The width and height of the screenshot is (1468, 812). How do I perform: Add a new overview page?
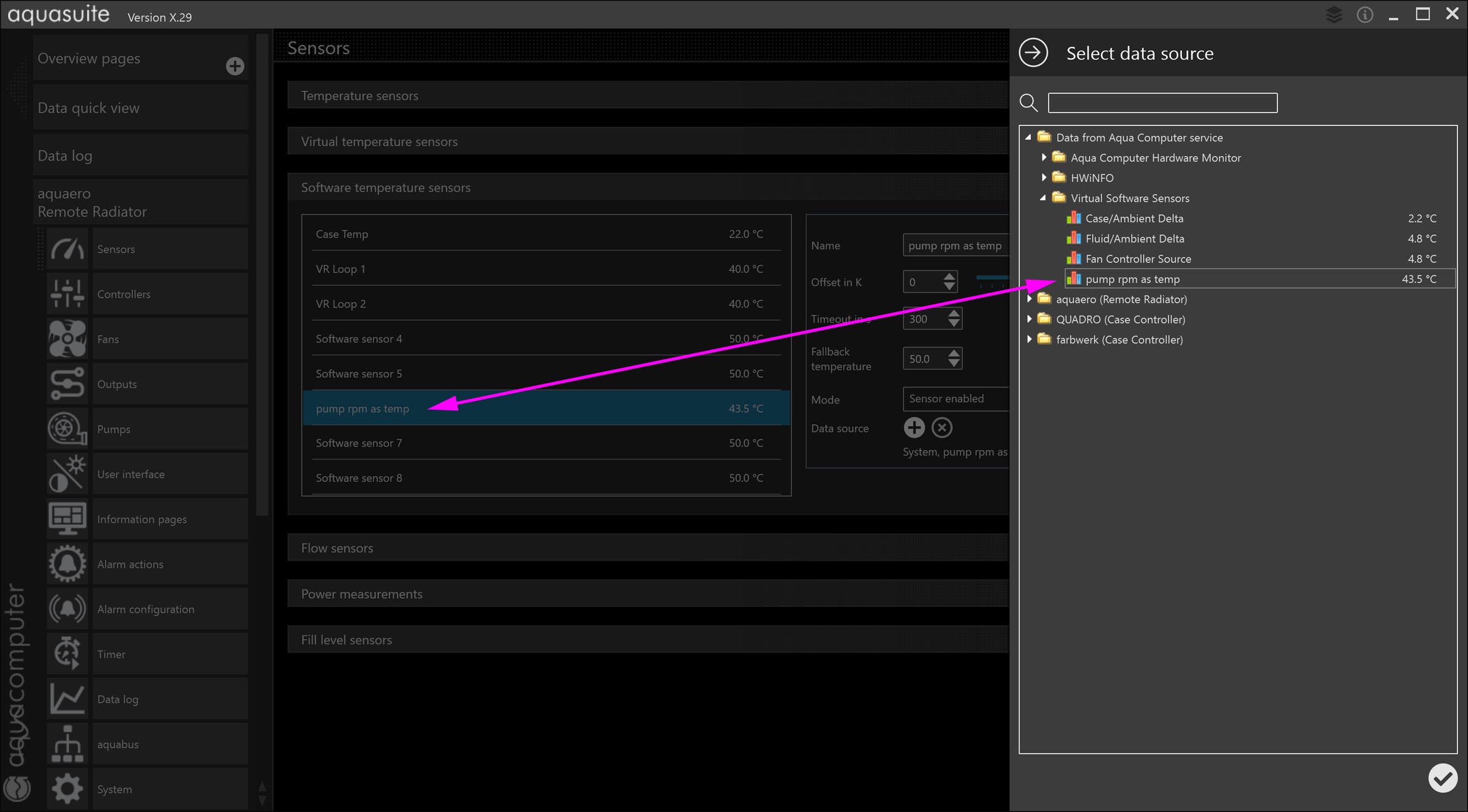click(x=235, y=66)
